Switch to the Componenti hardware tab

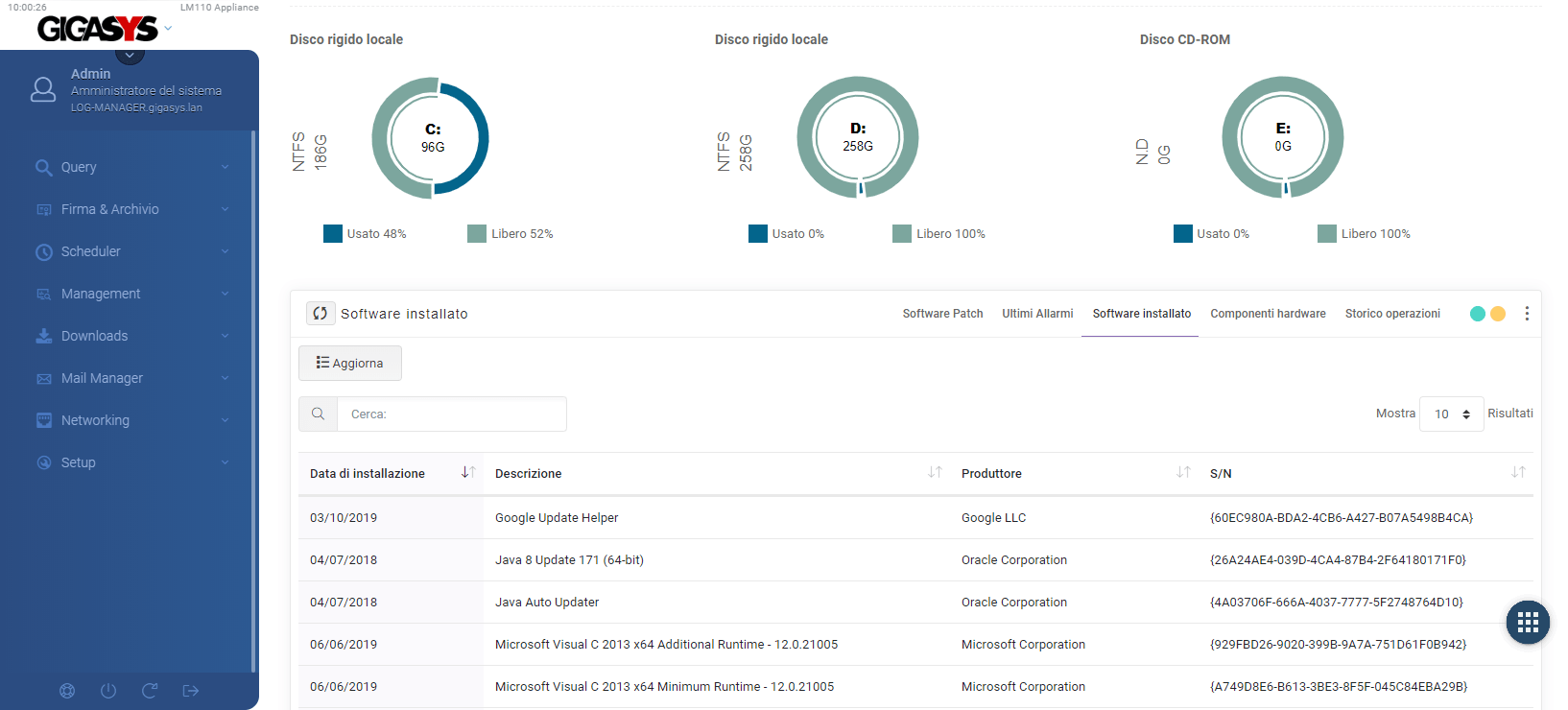(x=1268, y=314)
